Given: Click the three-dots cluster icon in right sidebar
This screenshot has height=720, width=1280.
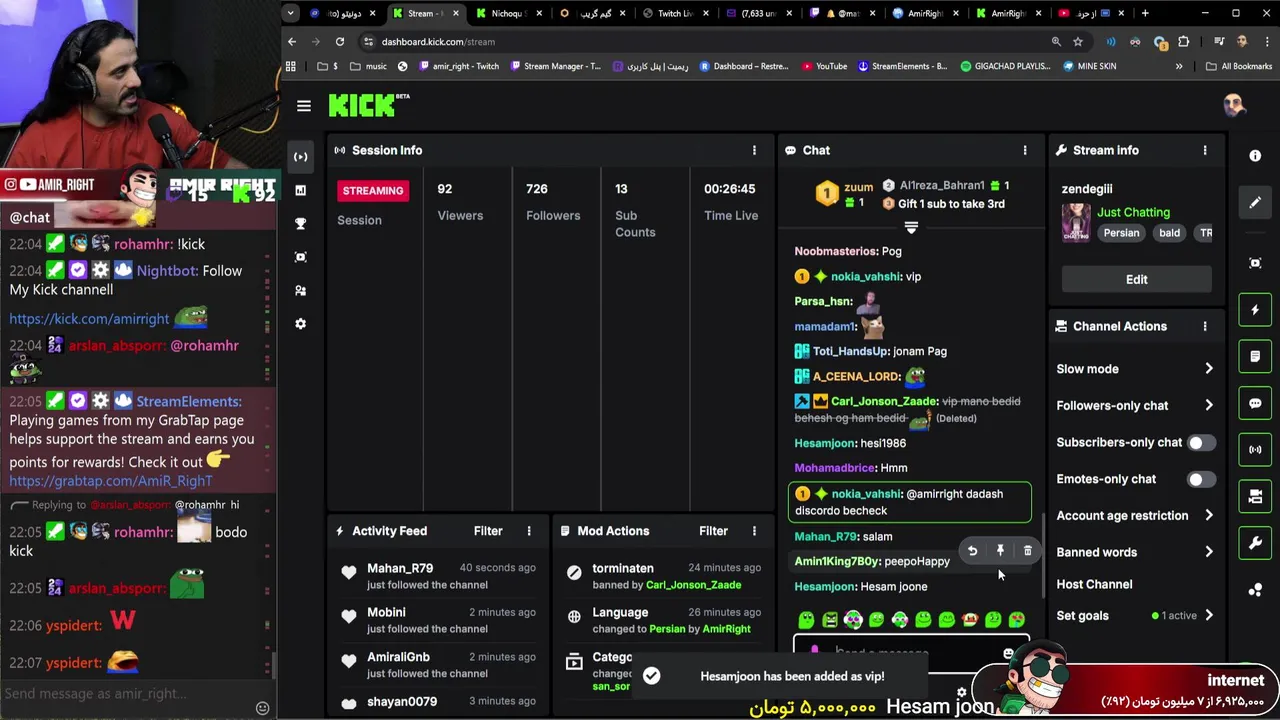Looking at the screenshot, I should point(1255,590).
